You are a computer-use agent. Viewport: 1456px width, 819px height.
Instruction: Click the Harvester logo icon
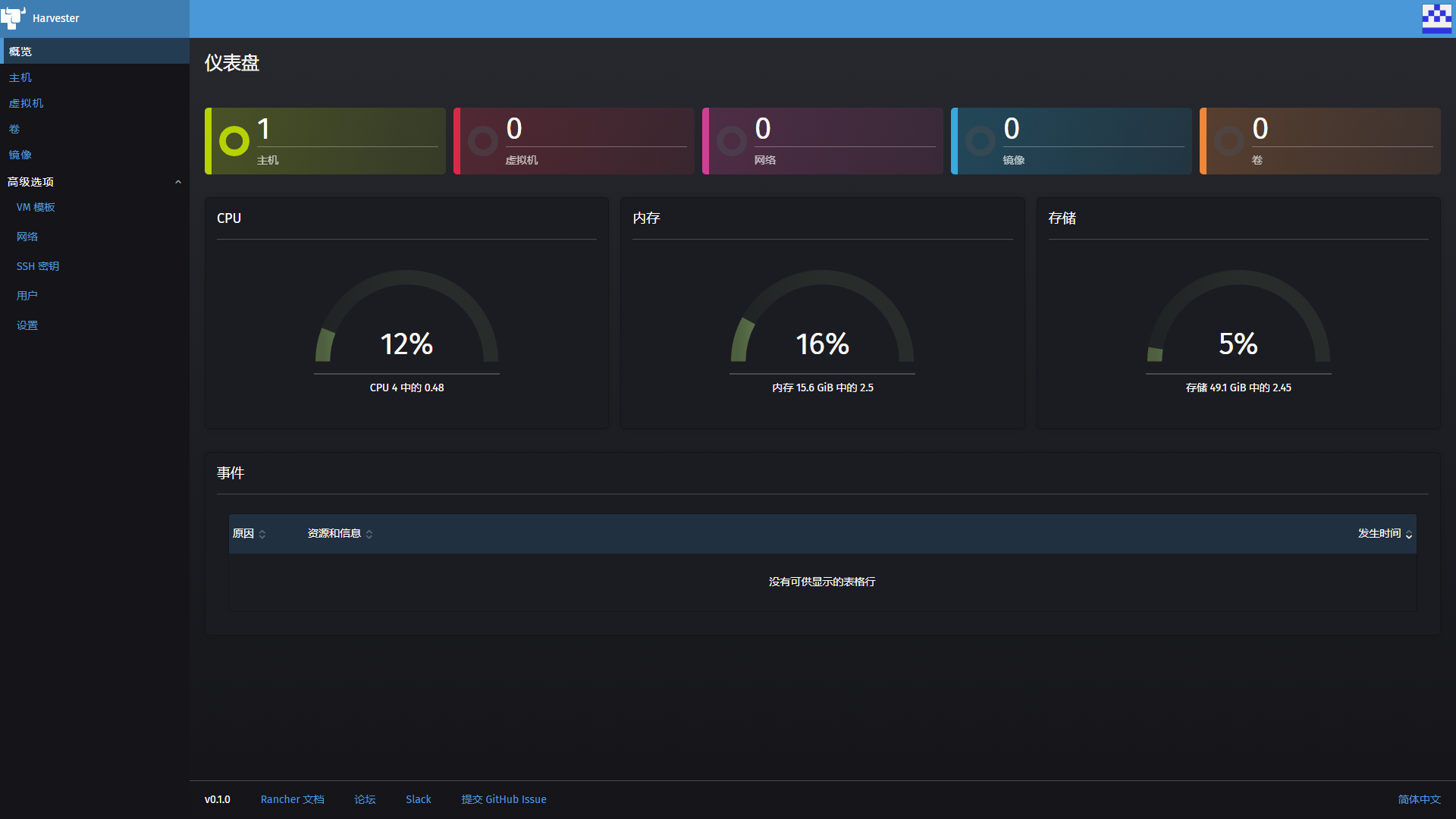(13, 18)
